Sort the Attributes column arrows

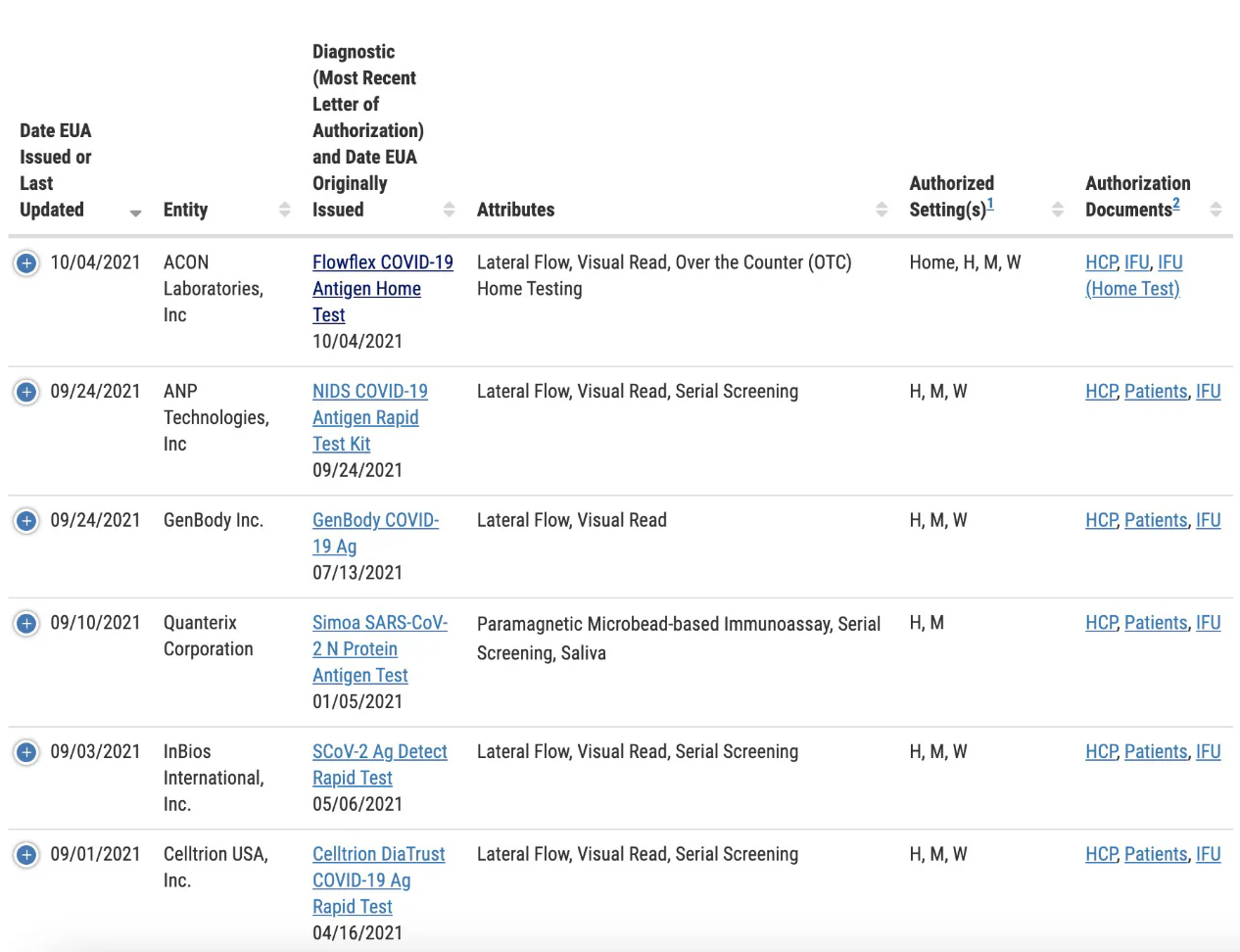882,210
